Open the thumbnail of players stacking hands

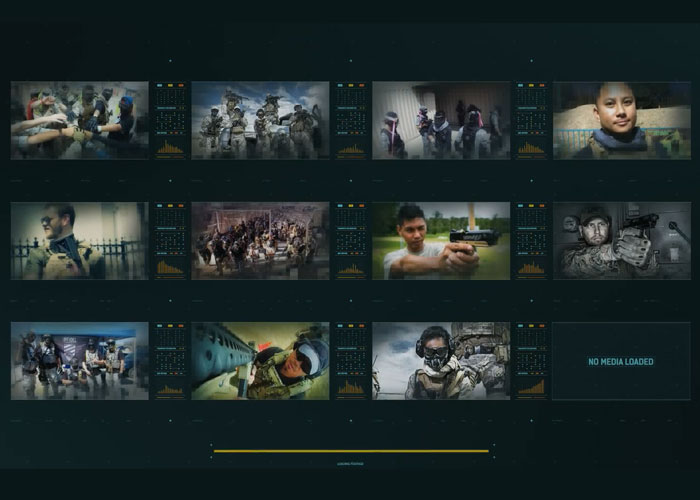point(79,120)
